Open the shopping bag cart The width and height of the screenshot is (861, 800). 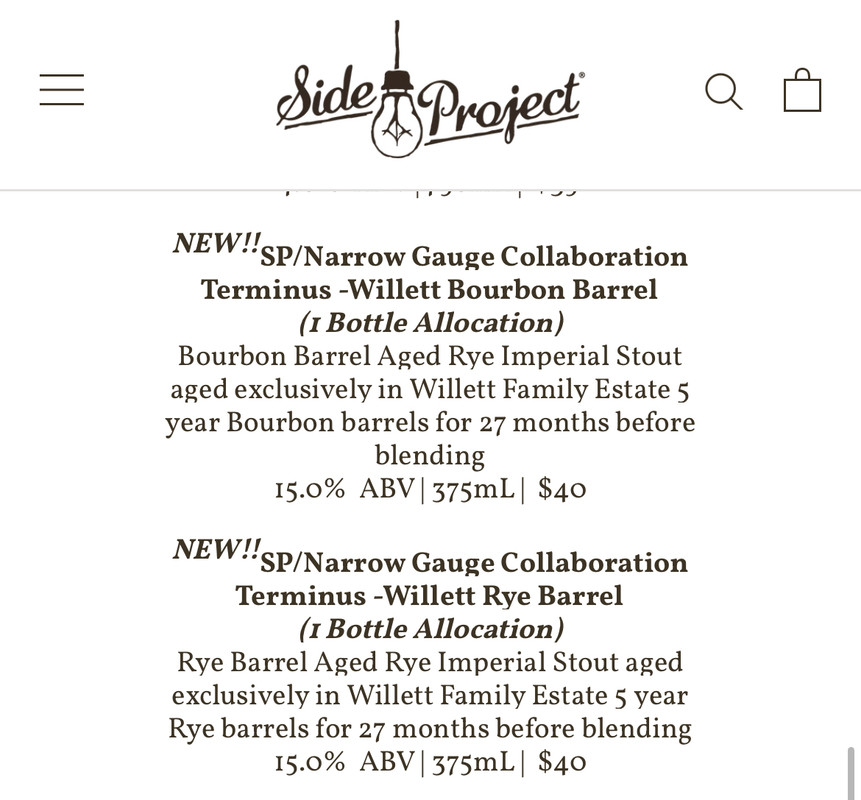click(802, 90)
